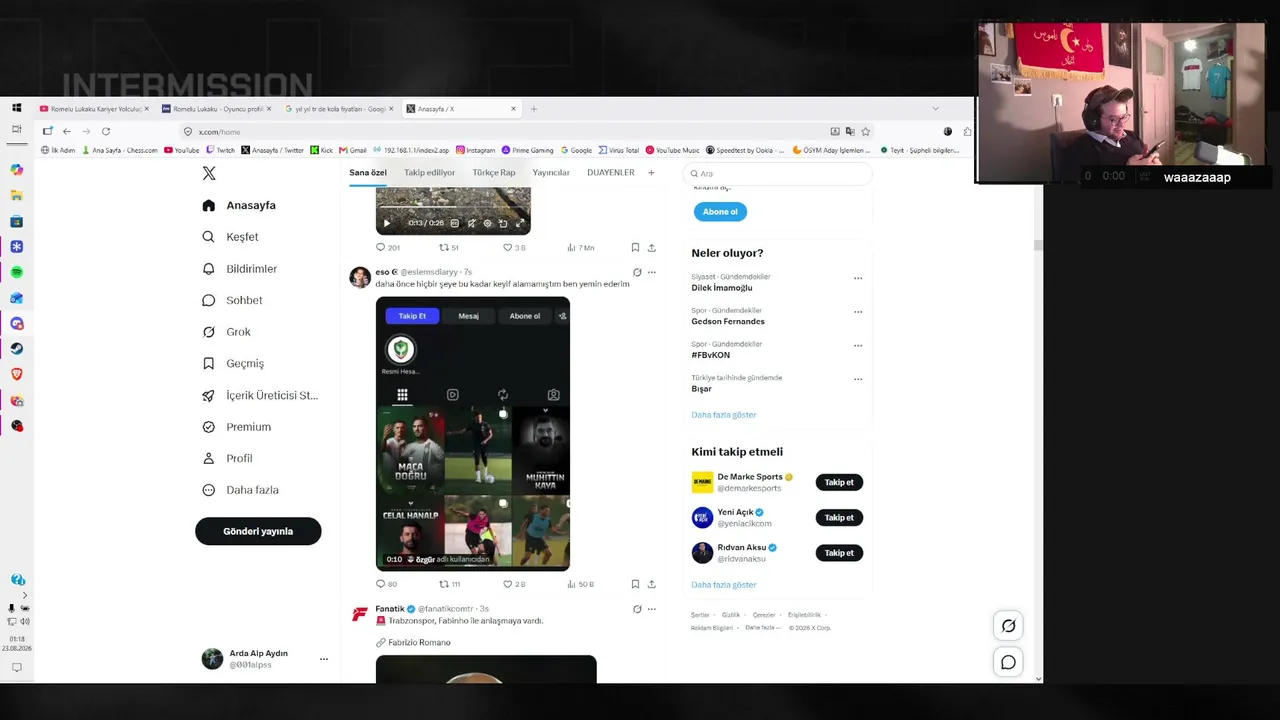Make the top video fullscreen

[x=520, y=223]
